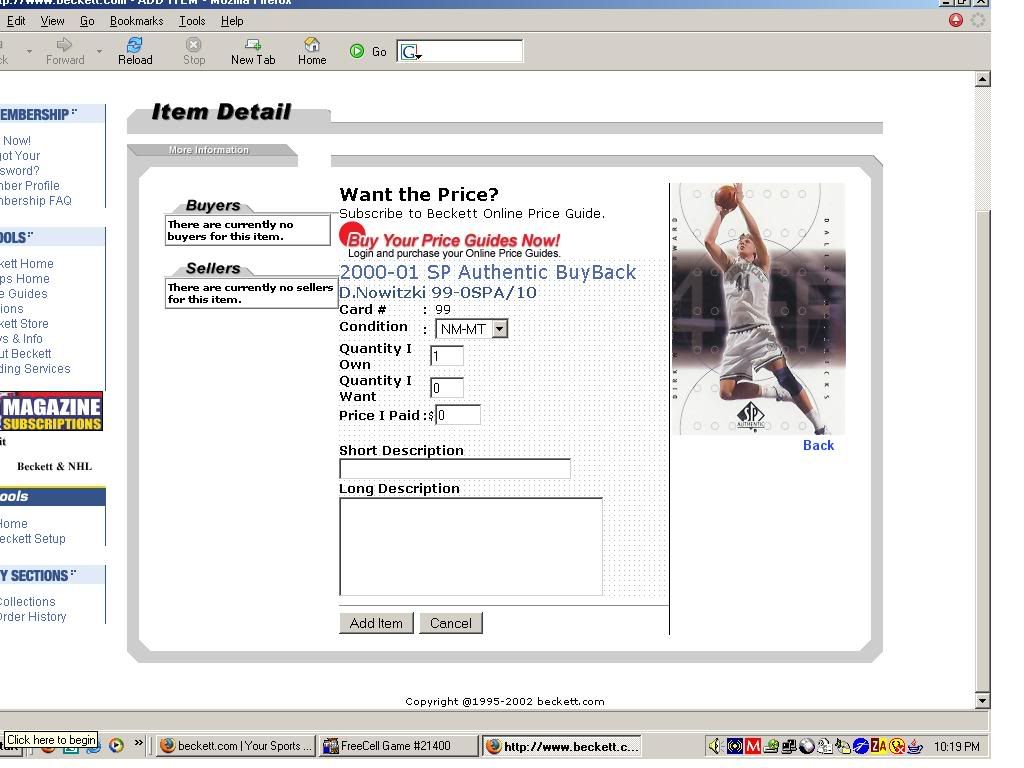Click the Collections sidebar link

point(27,601)
